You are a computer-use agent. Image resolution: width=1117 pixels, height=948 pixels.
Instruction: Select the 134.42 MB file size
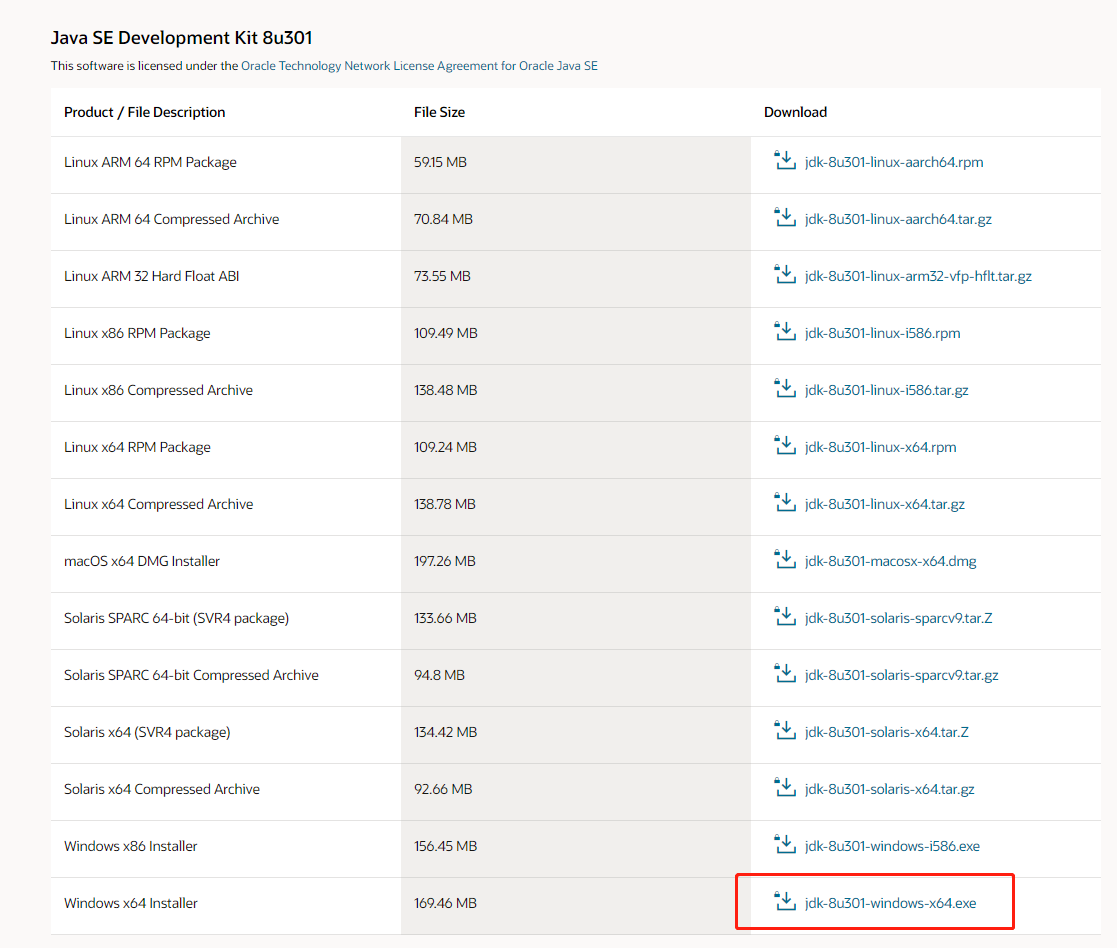(x=445, y=732)
